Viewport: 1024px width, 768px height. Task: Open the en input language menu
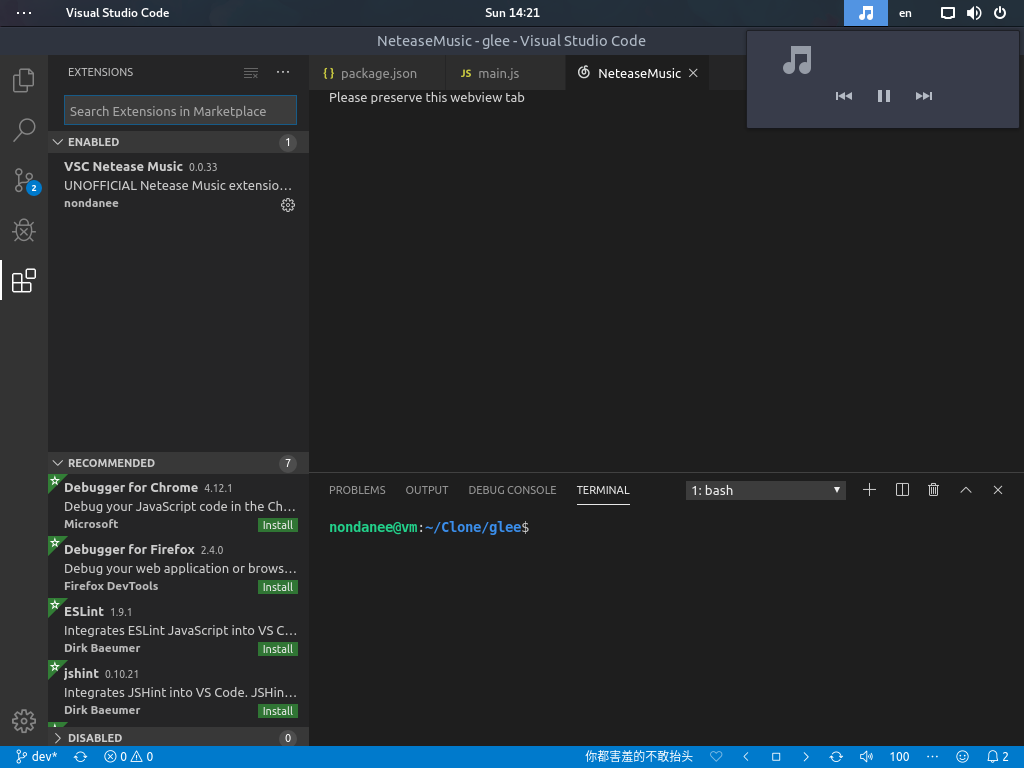point(905,13)
